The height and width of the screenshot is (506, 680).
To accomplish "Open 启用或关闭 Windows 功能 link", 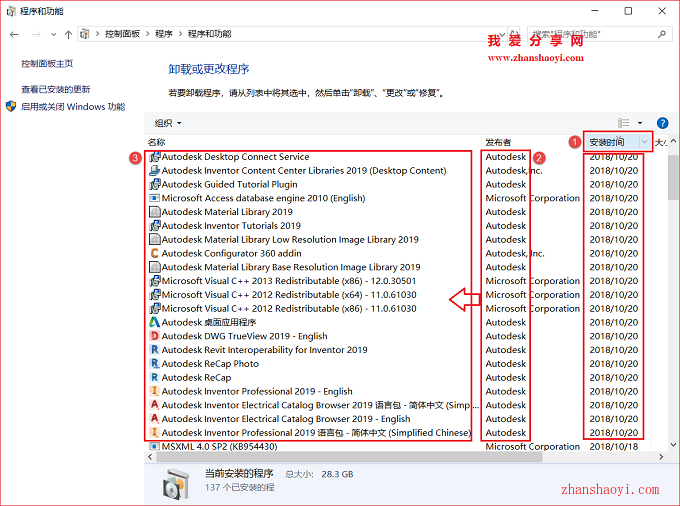I will coord(73,107).
